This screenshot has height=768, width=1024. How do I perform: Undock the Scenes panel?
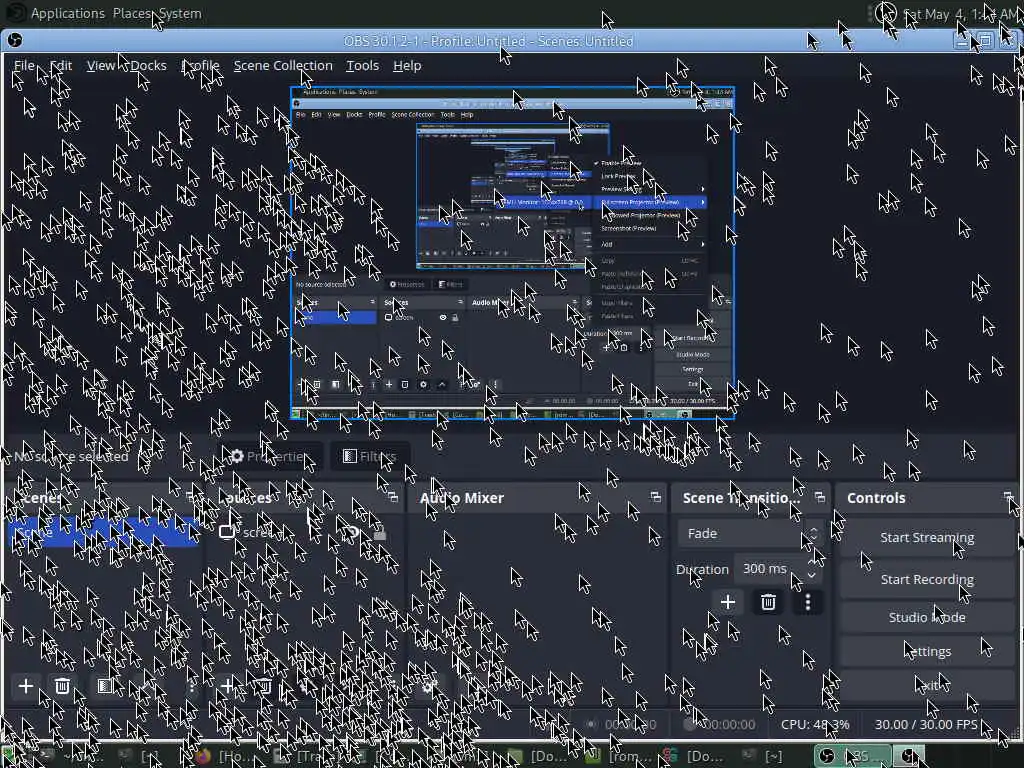point(191,498)
